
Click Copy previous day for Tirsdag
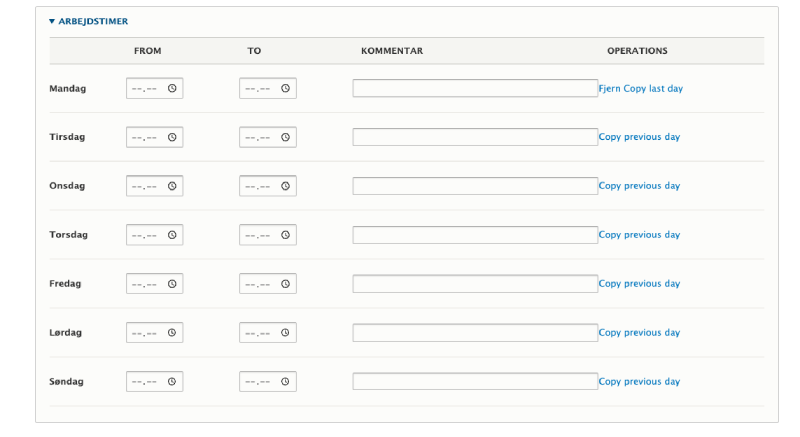coord(639,137)
